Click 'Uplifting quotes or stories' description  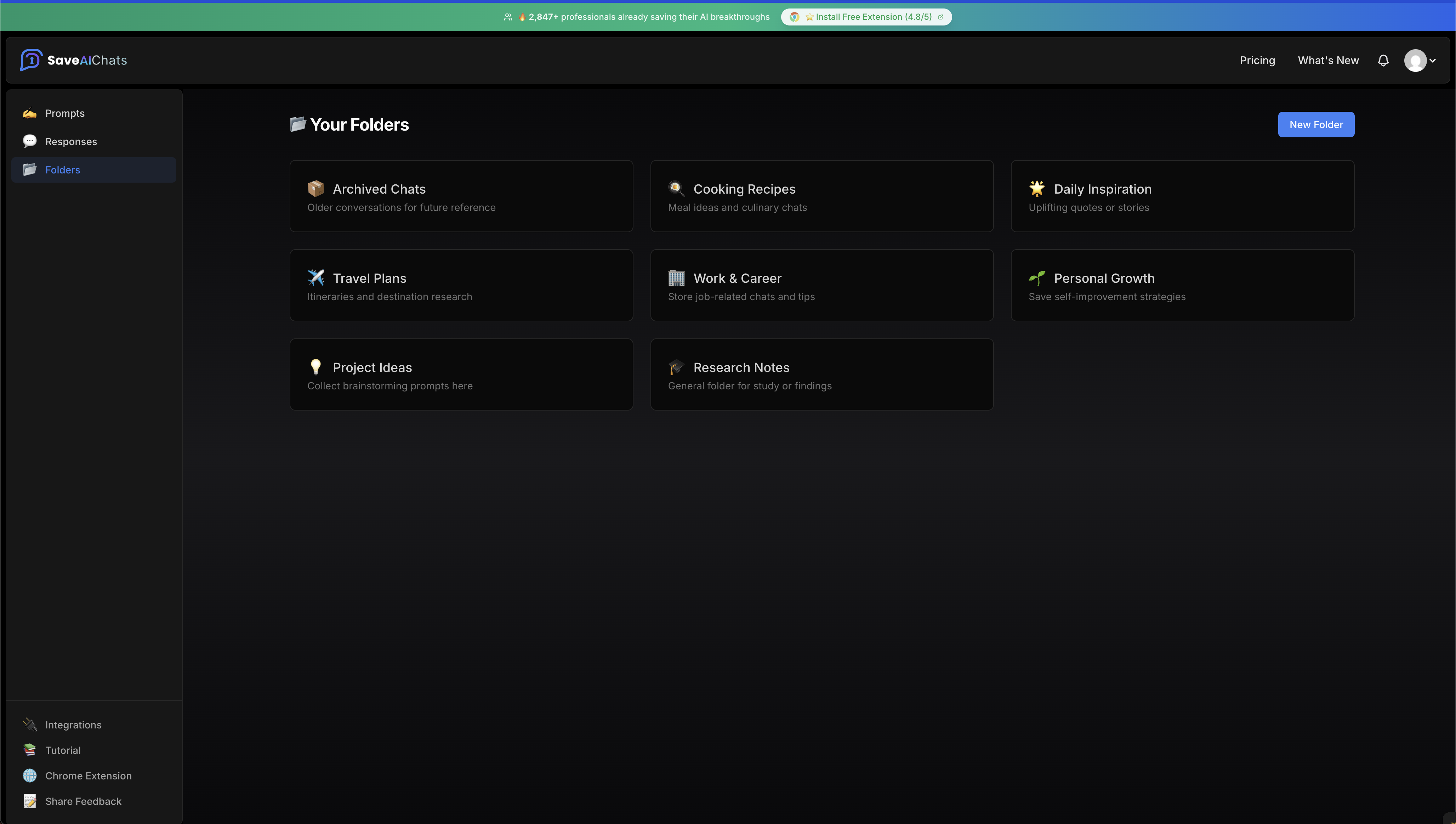pyautogui.click(x=1088, y=208)
